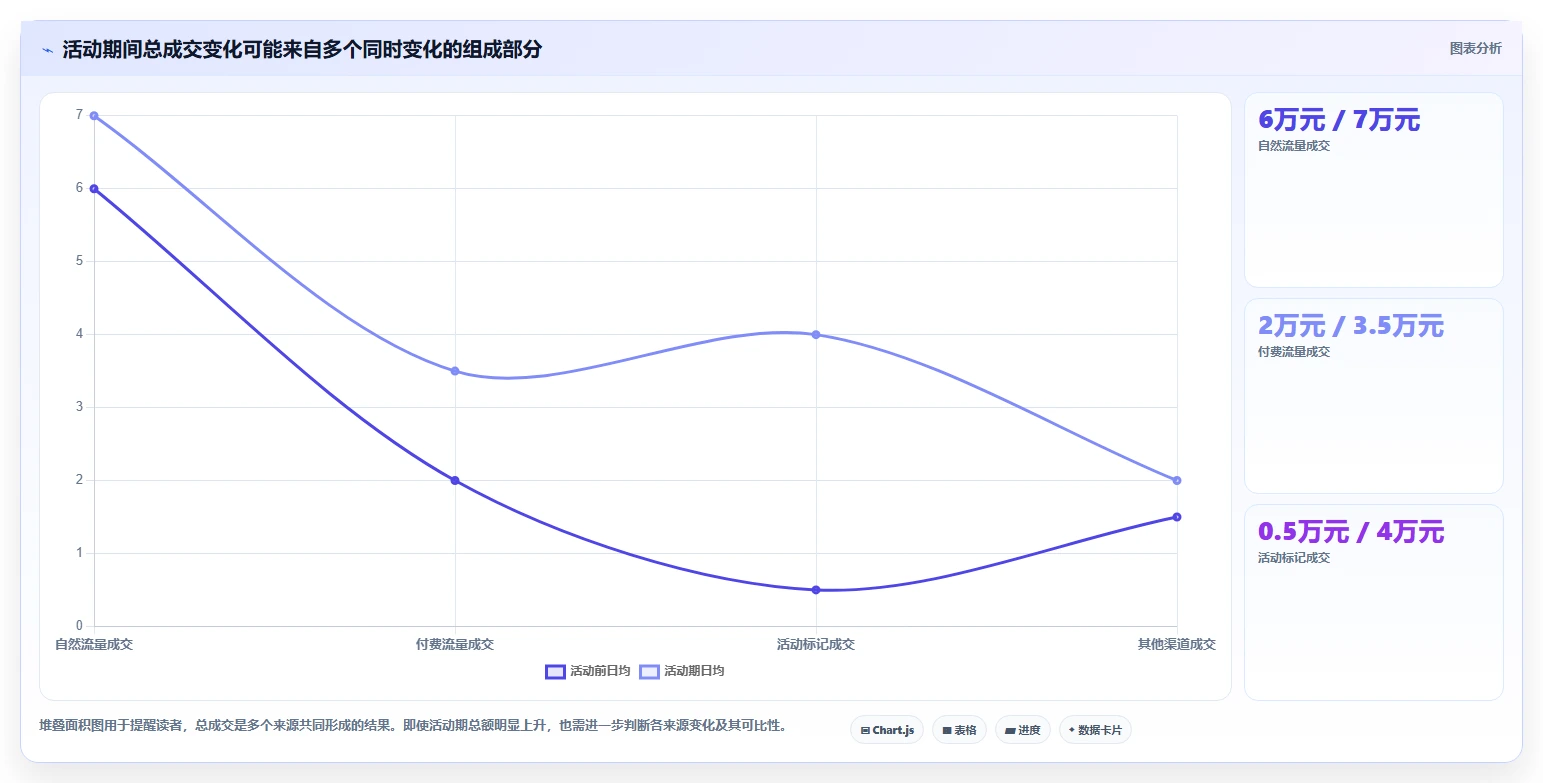This screenshot has height=783, width=1543.
Task: Click the 活动标记成交 caption in the third stat card
Action: 1294,558
